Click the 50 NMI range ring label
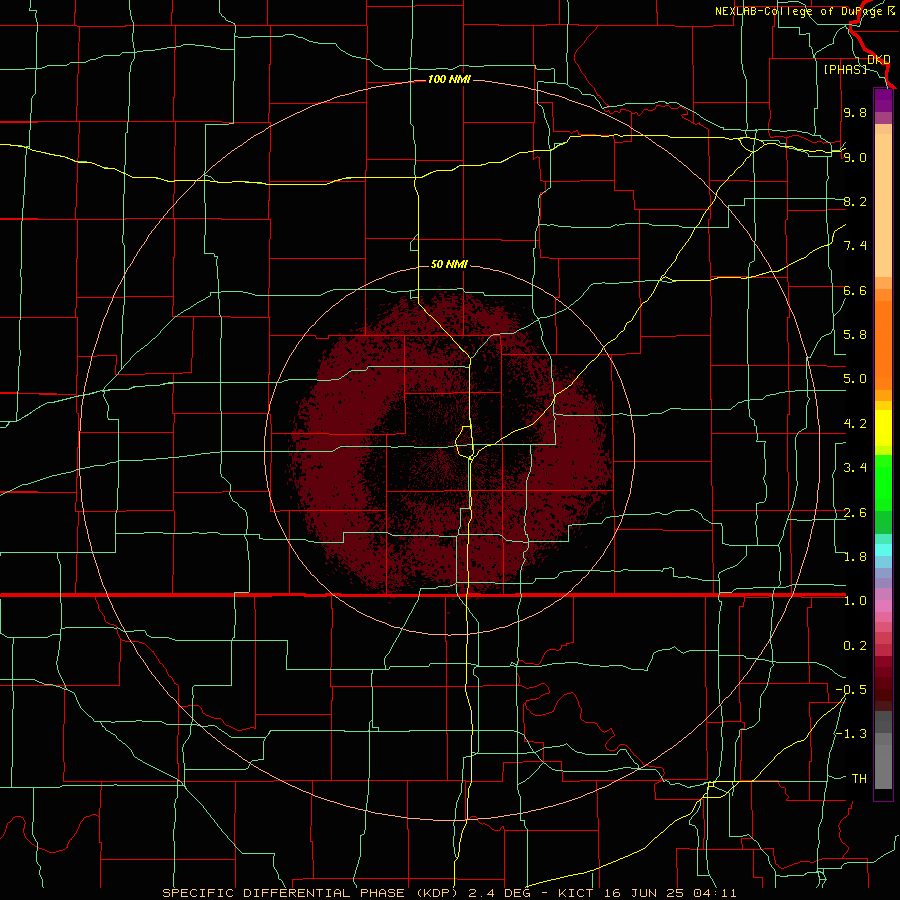This screenshot has width=900, height=900. coord(449,264)
